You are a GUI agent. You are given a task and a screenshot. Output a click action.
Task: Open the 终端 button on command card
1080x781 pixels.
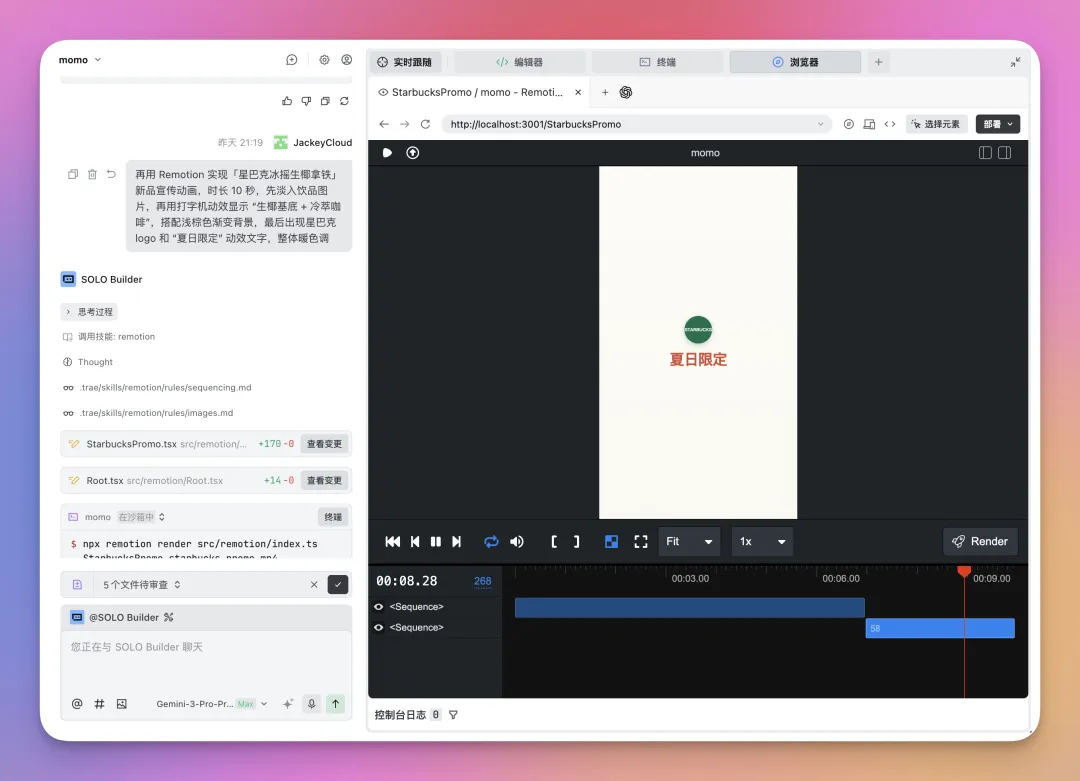tap(333, 517)
